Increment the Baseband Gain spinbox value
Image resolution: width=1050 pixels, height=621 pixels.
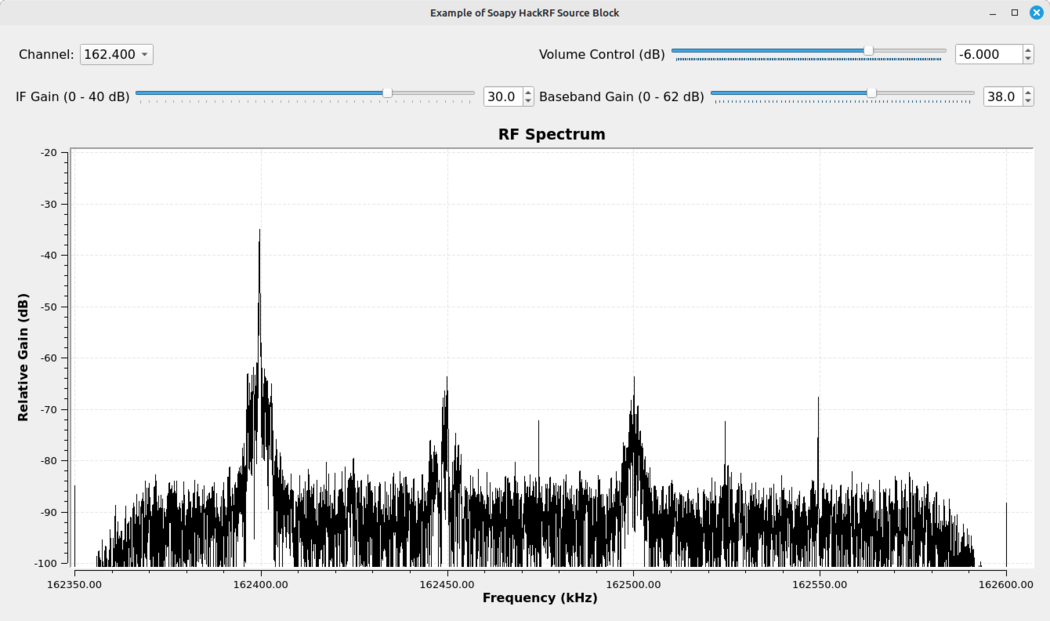click(x=1028, y=91)
